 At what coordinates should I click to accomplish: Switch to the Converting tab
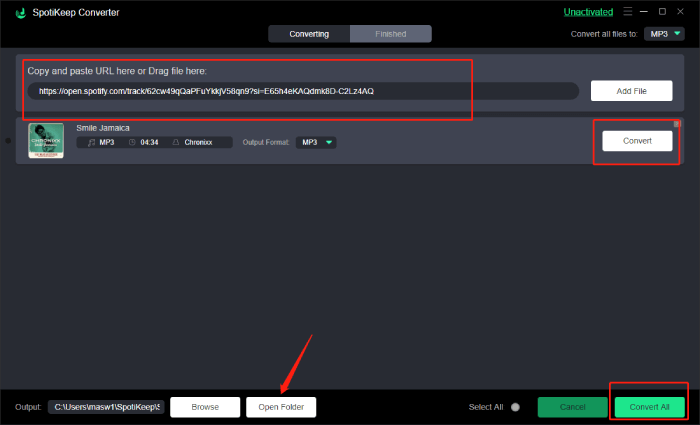point(309,34)
